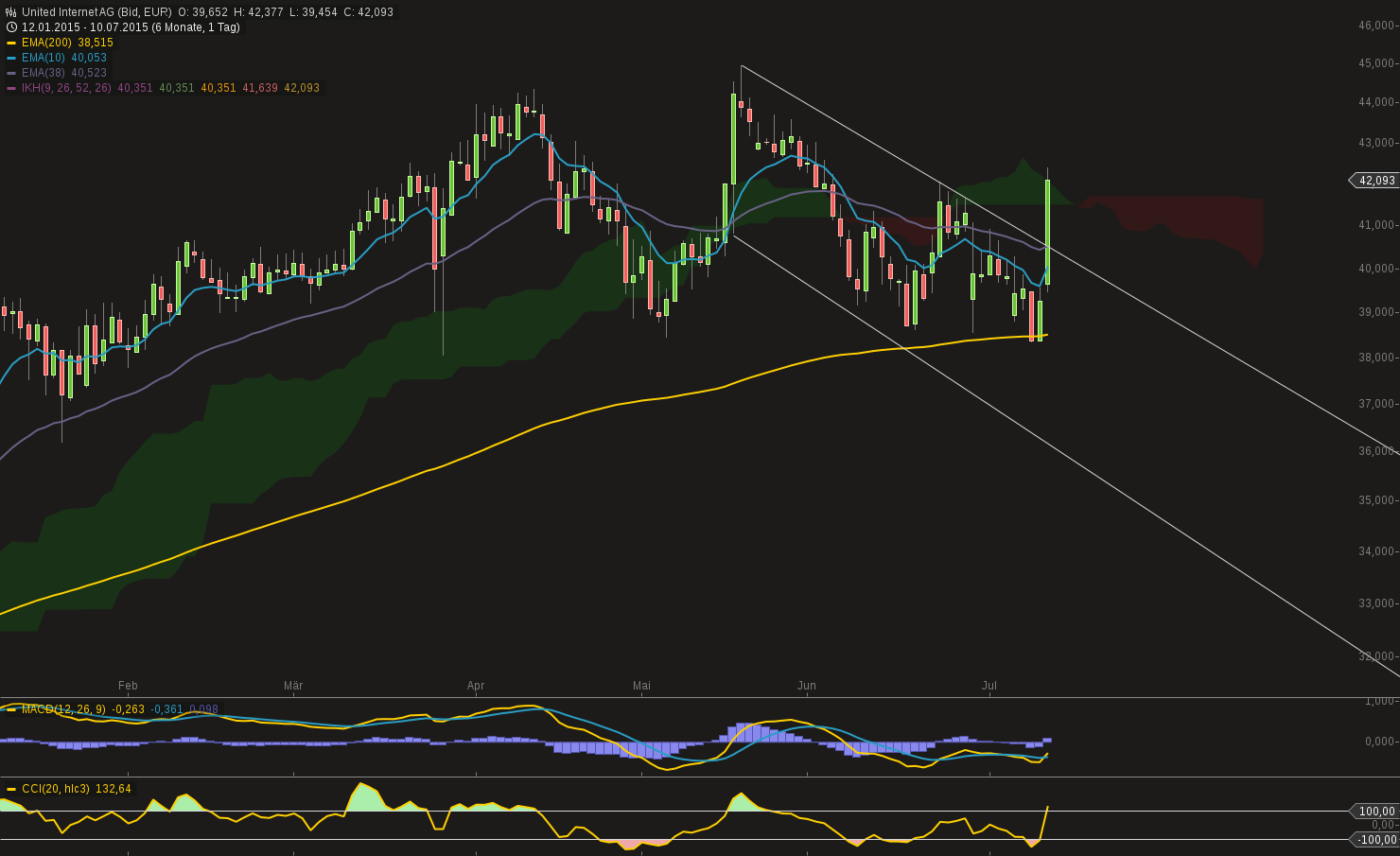Toggle the MACD(12, 26, 9) subchart
Viewport: 1400px width, 856px height.
(x=12, y=709)
